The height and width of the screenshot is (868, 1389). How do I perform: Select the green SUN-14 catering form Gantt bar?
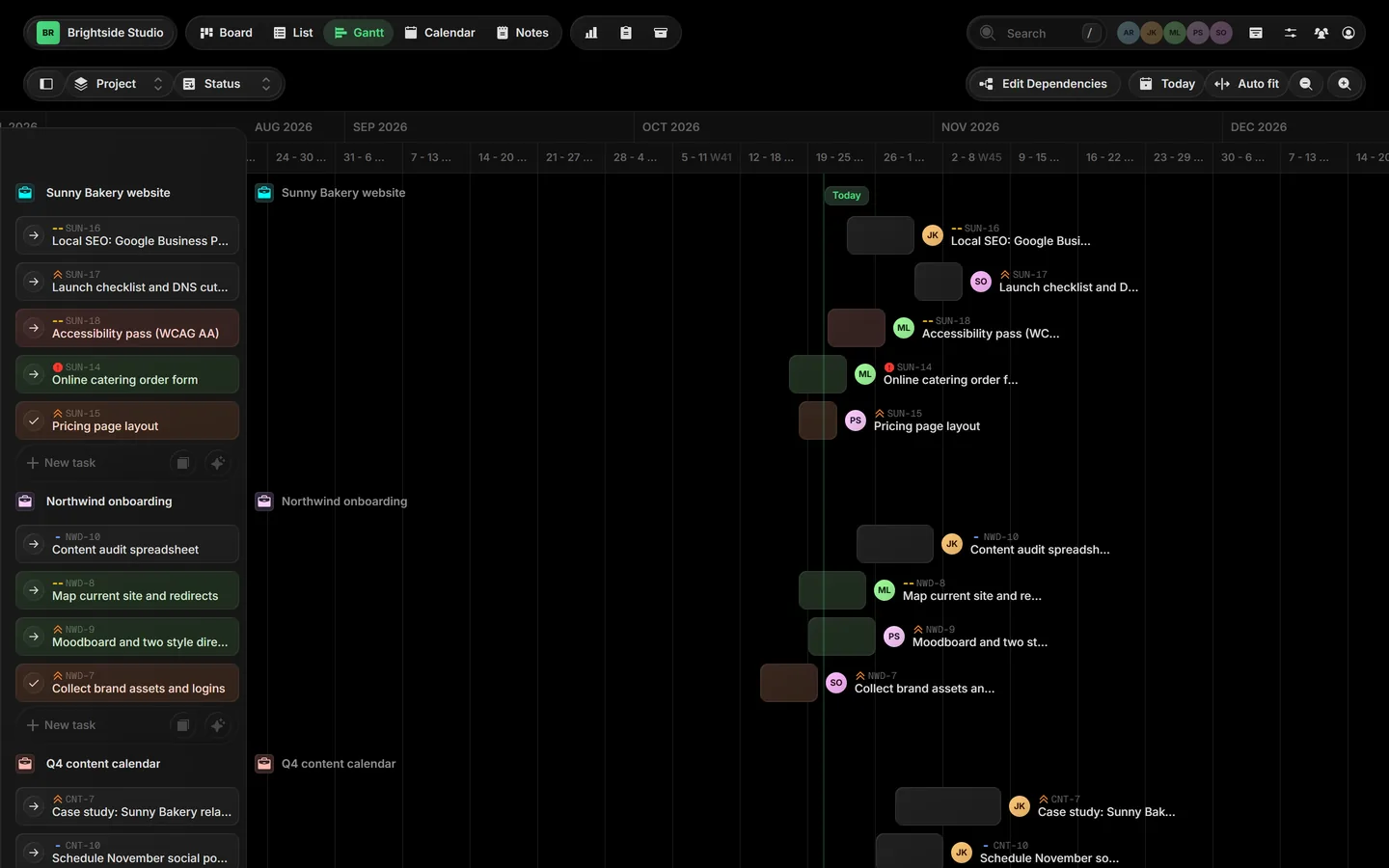818,374
